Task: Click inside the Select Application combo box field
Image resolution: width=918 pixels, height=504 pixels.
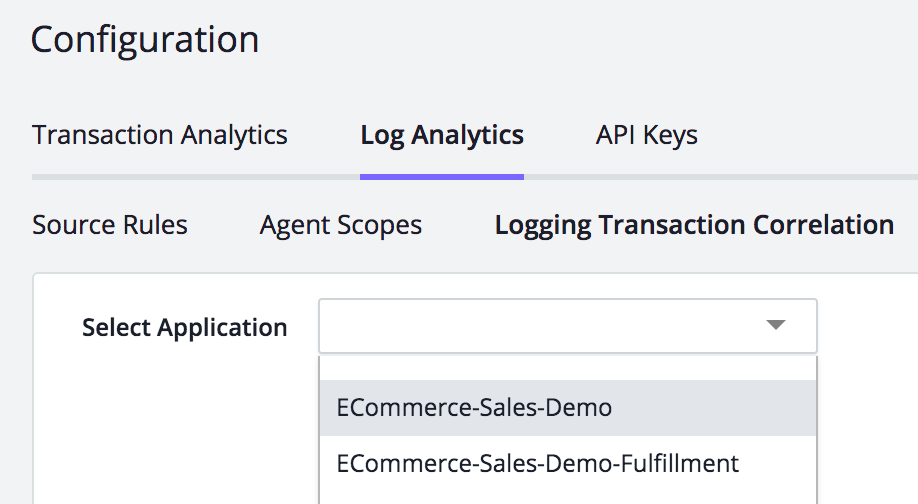Action: pyautogui.click(x=567, y=326)
